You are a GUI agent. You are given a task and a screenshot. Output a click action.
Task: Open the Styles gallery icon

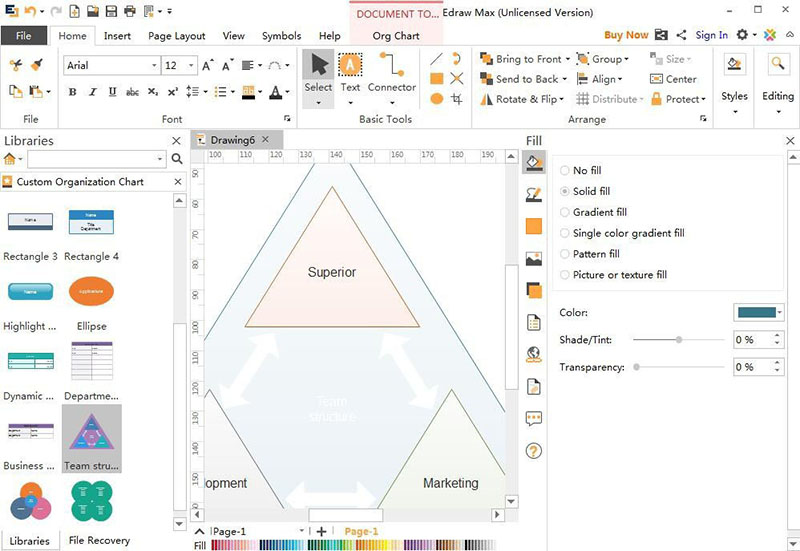[734, 66]
